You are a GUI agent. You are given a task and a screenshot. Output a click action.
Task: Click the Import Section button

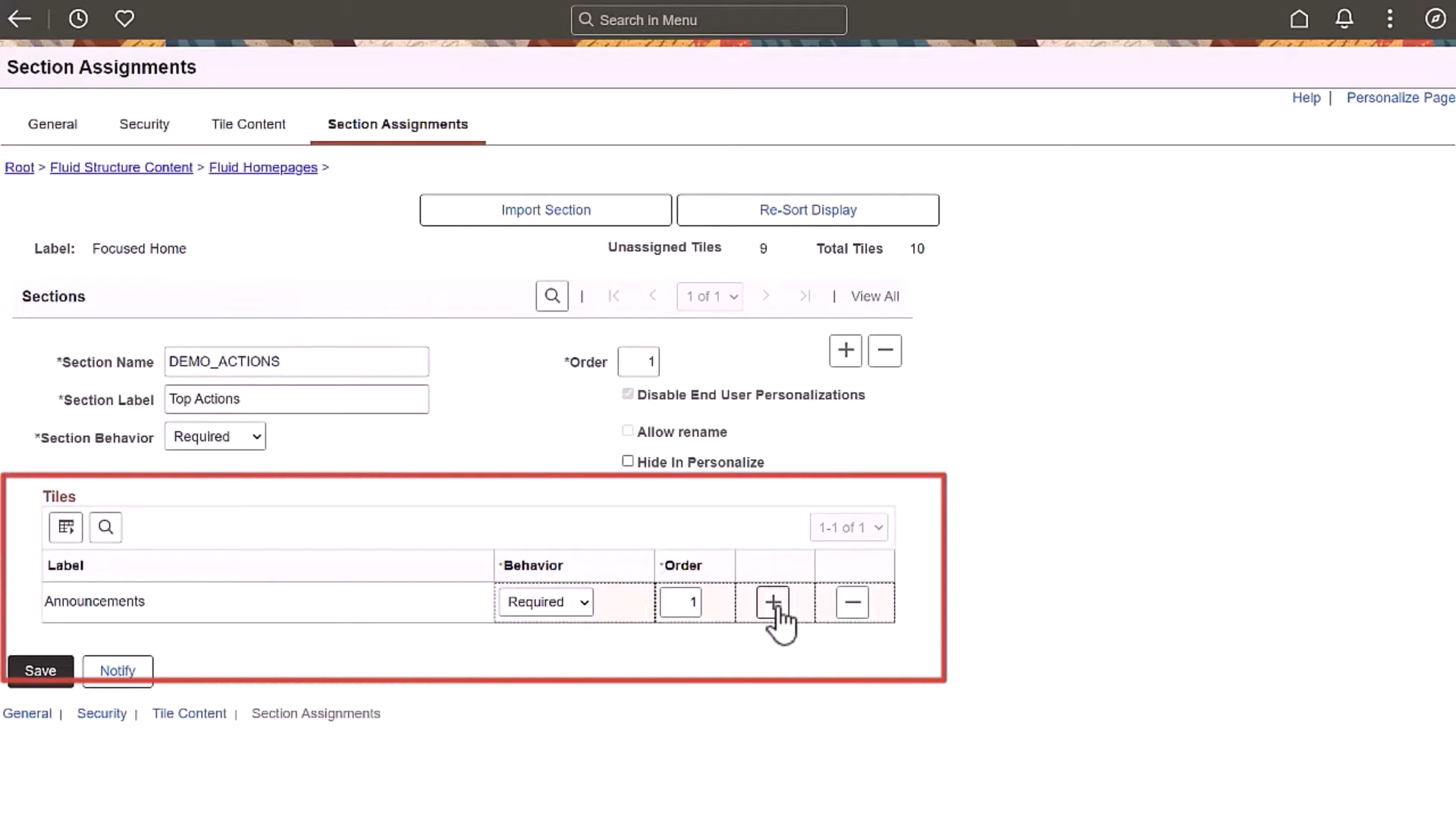point(545,209)
